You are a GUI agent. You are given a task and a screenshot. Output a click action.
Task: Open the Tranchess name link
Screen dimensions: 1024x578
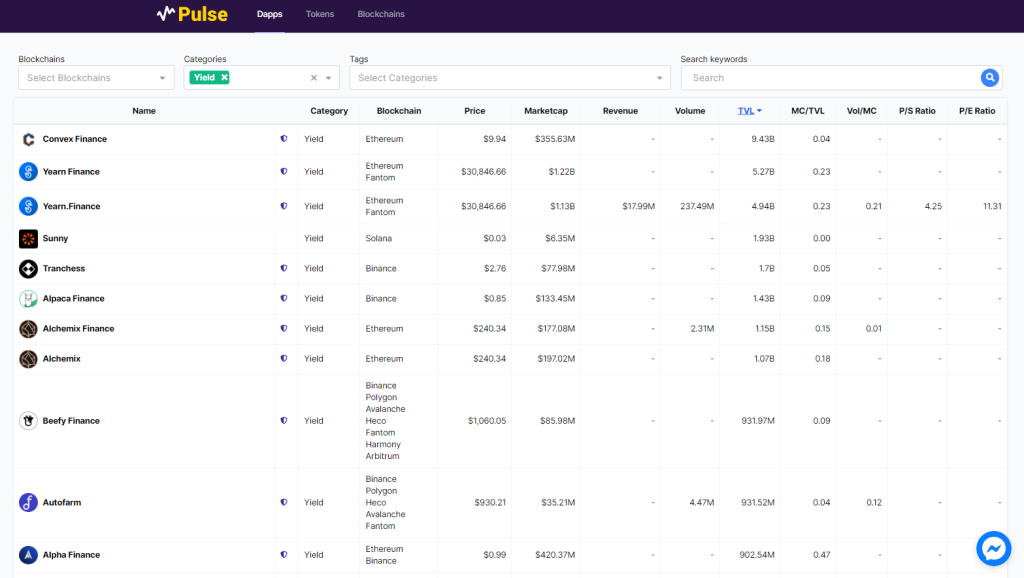tap(63, 268)
